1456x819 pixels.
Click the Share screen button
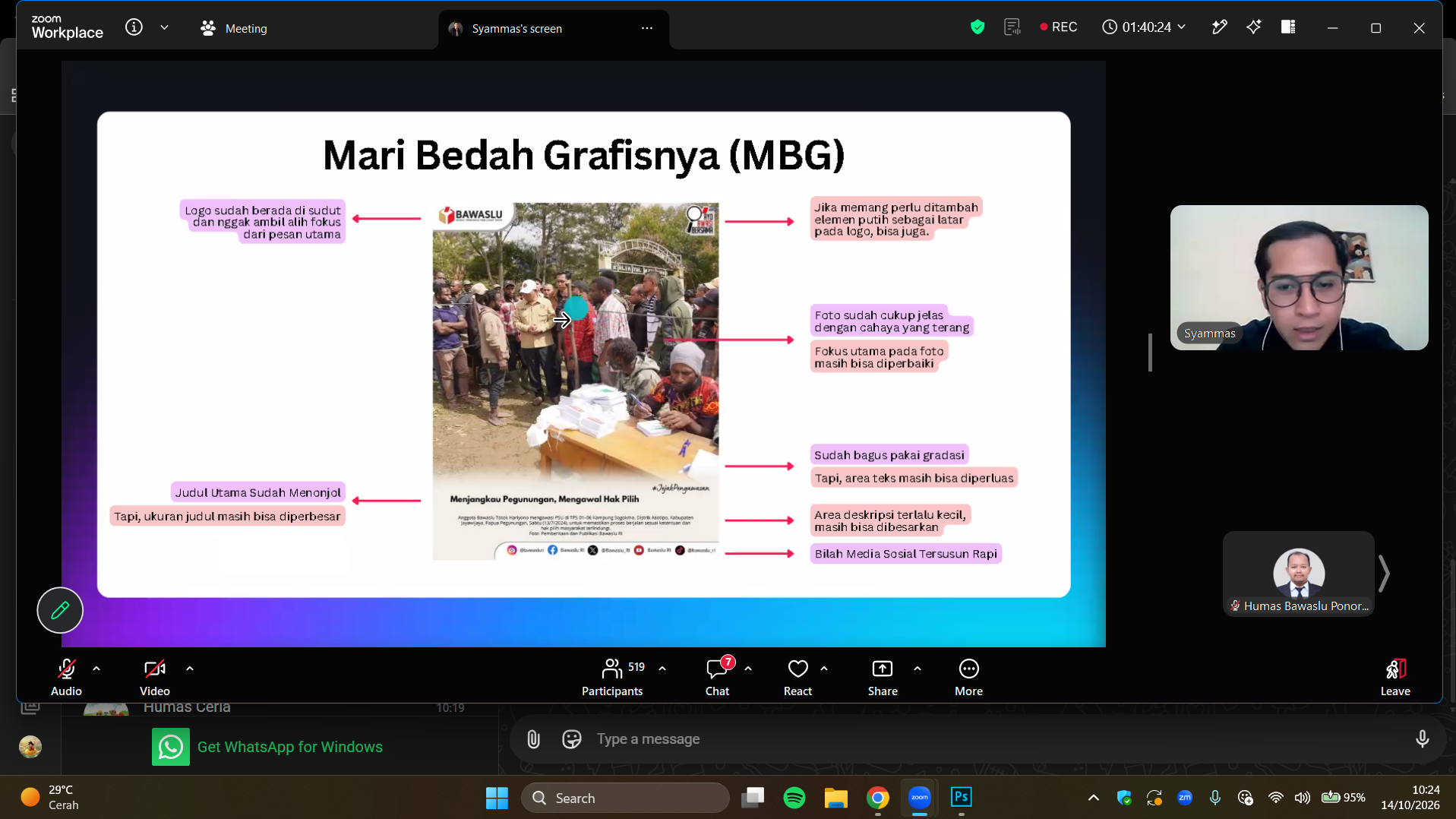[883, 677]
